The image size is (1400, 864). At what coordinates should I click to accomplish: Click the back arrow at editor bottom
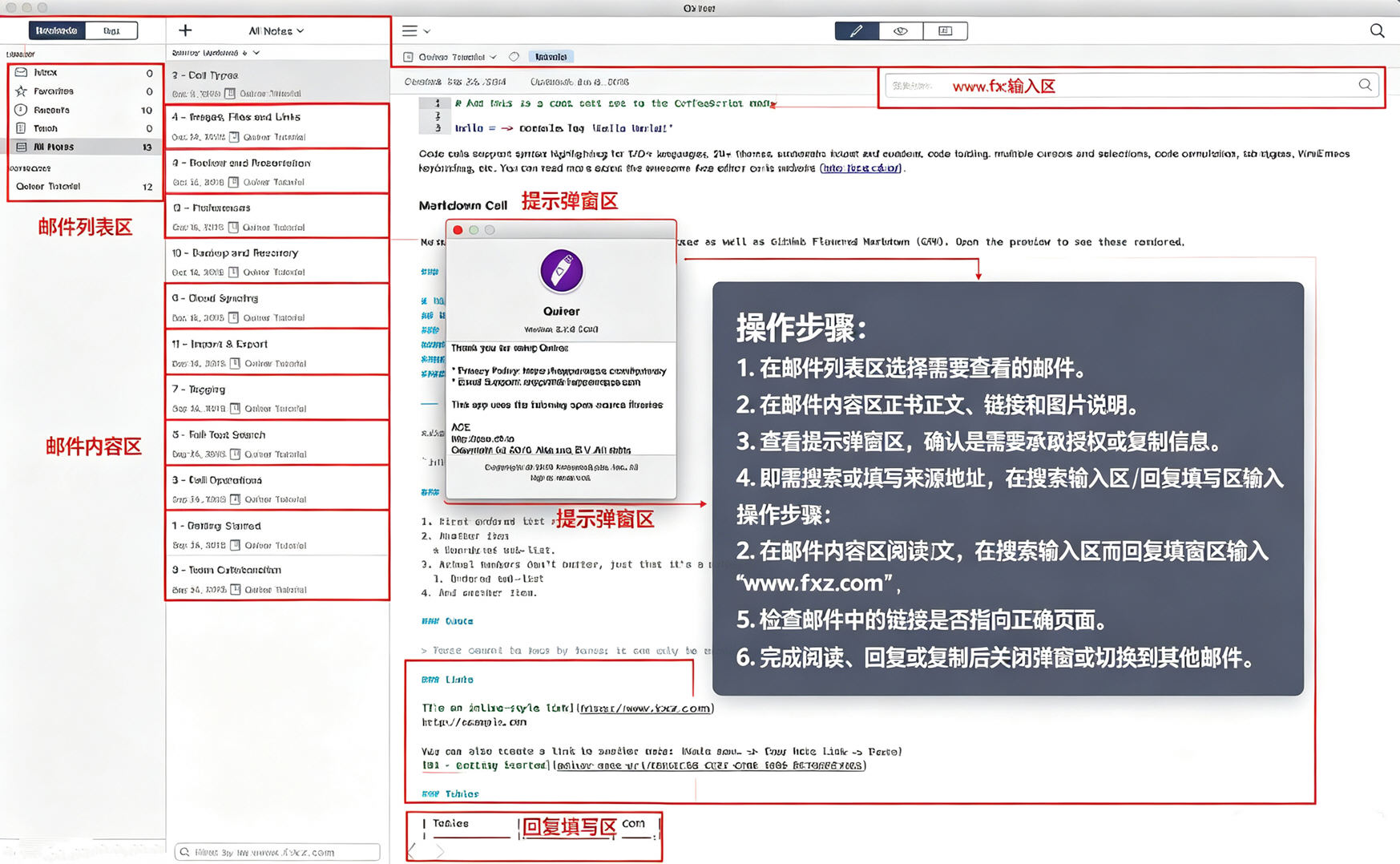[413, 850]
